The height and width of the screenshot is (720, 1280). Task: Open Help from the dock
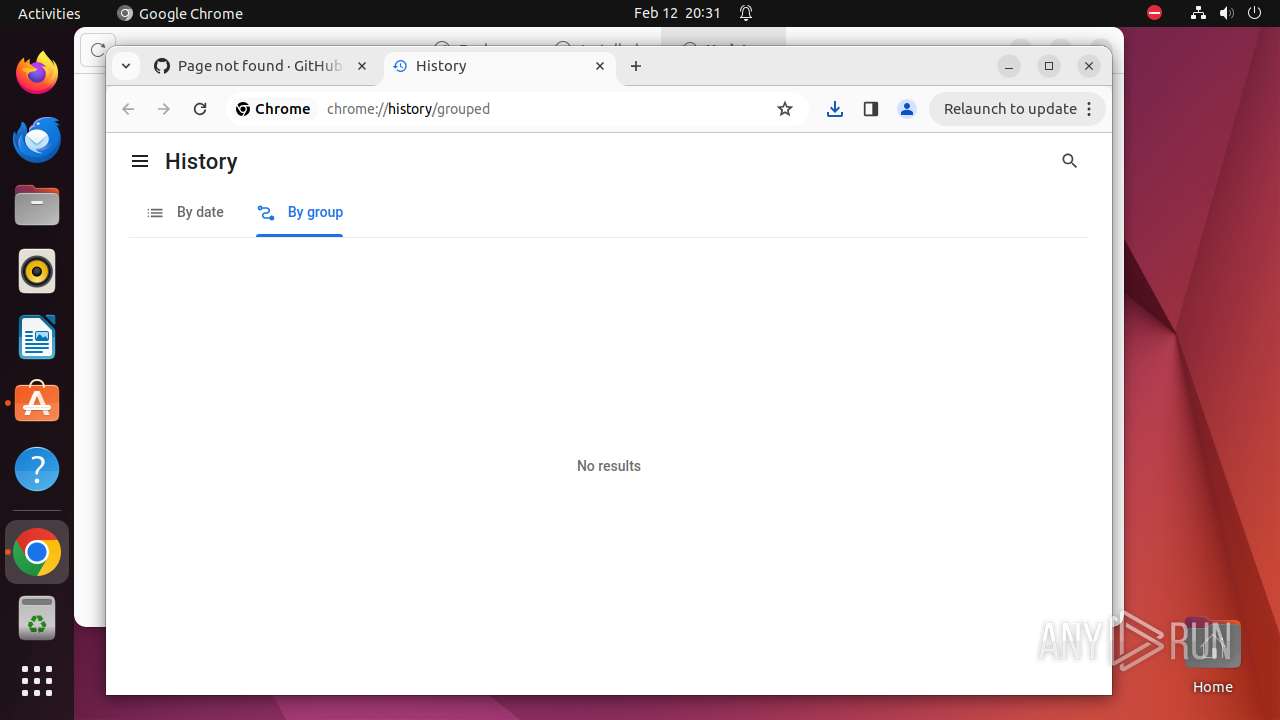coord(37,469)
